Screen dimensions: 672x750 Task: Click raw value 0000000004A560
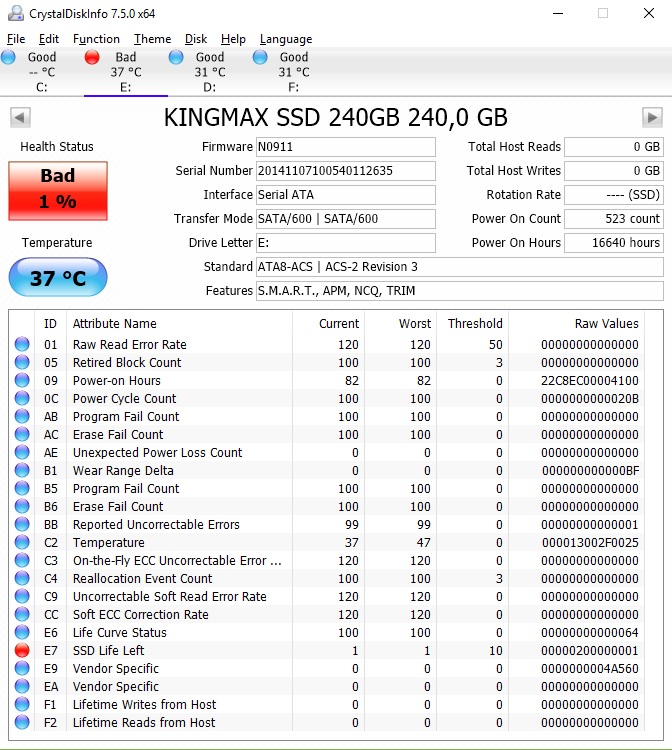pyautogui.click(x=590, y=669)
